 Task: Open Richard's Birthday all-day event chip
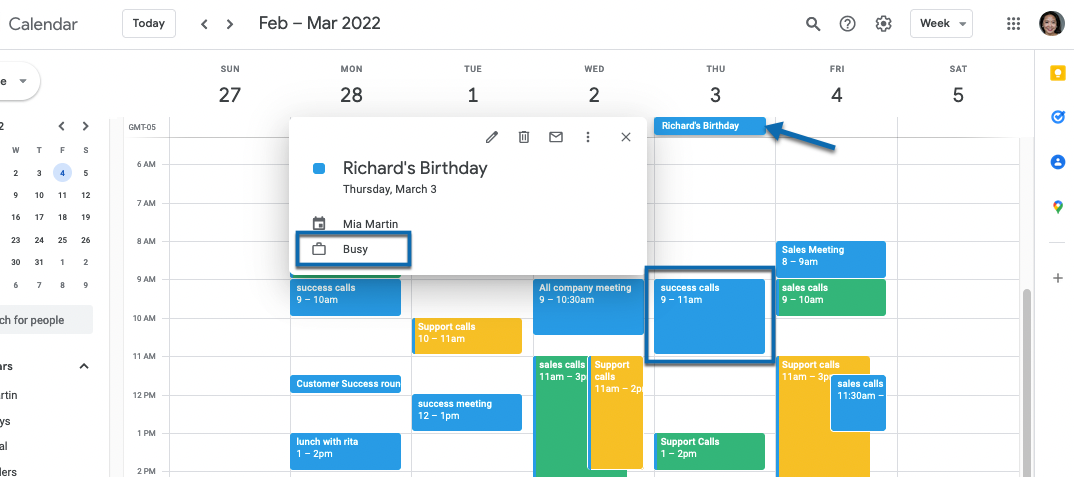pos(709,126)
